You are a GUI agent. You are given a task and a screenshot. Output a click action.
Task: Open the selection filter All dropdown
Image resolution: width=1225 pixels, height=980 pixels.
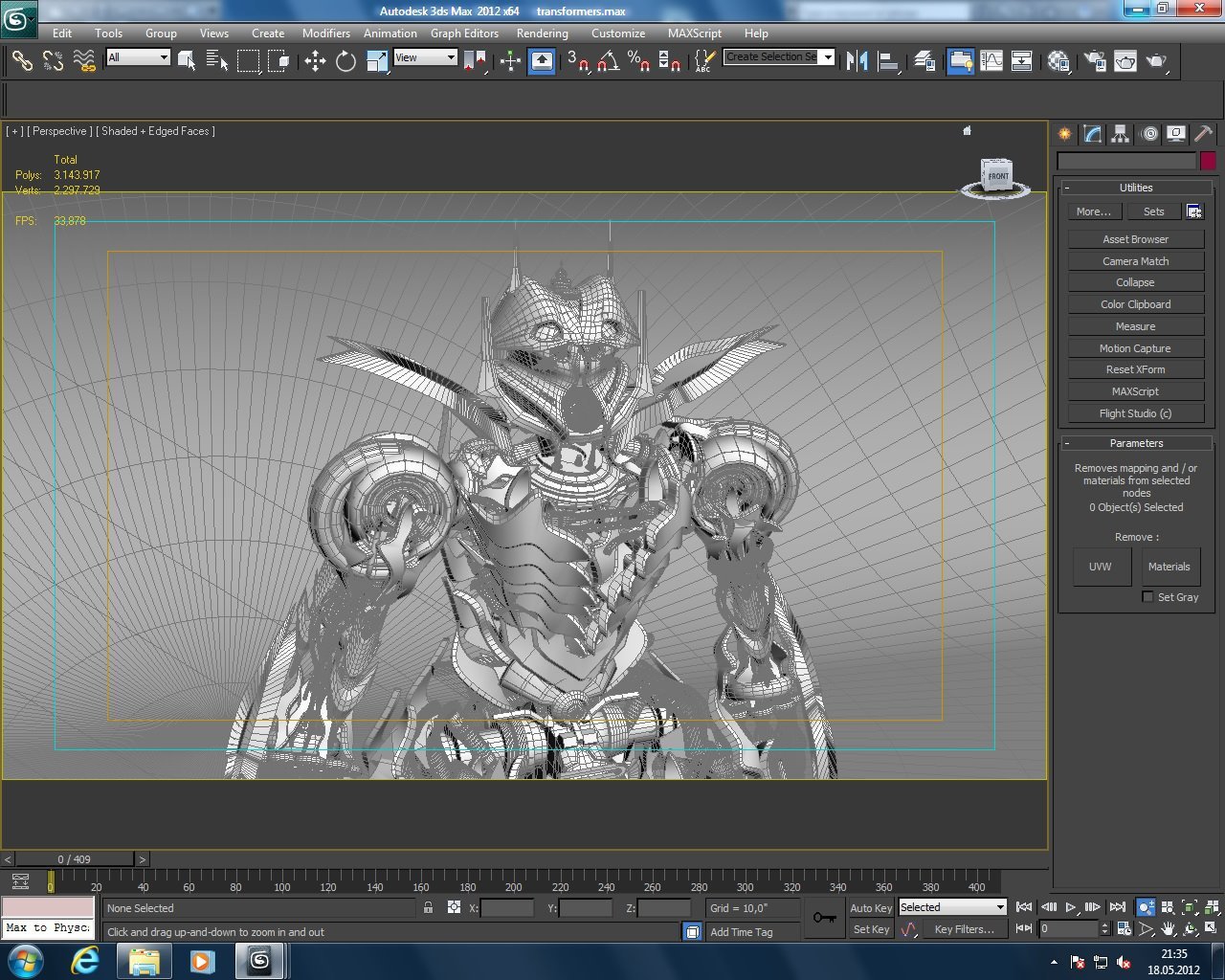click(x=138, y=57)
